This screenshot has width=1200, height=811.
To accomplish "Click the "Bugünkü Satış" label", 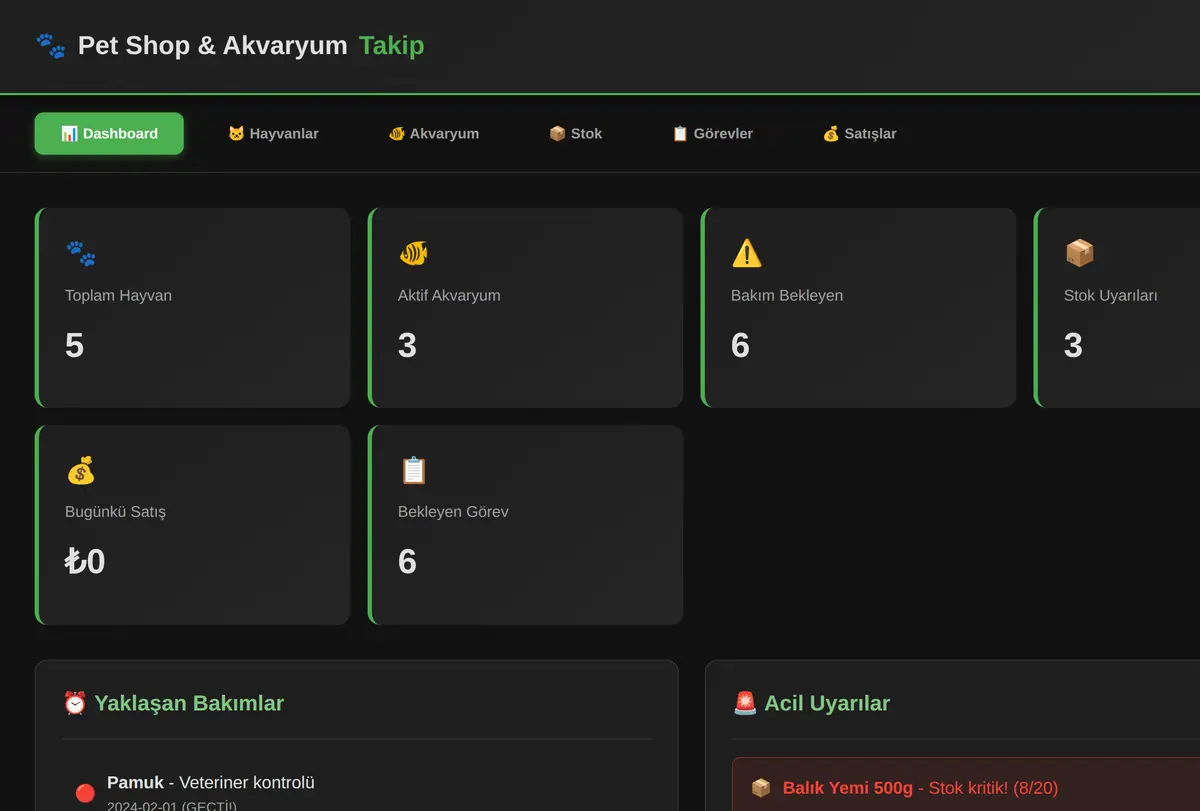I will point(116,512).
